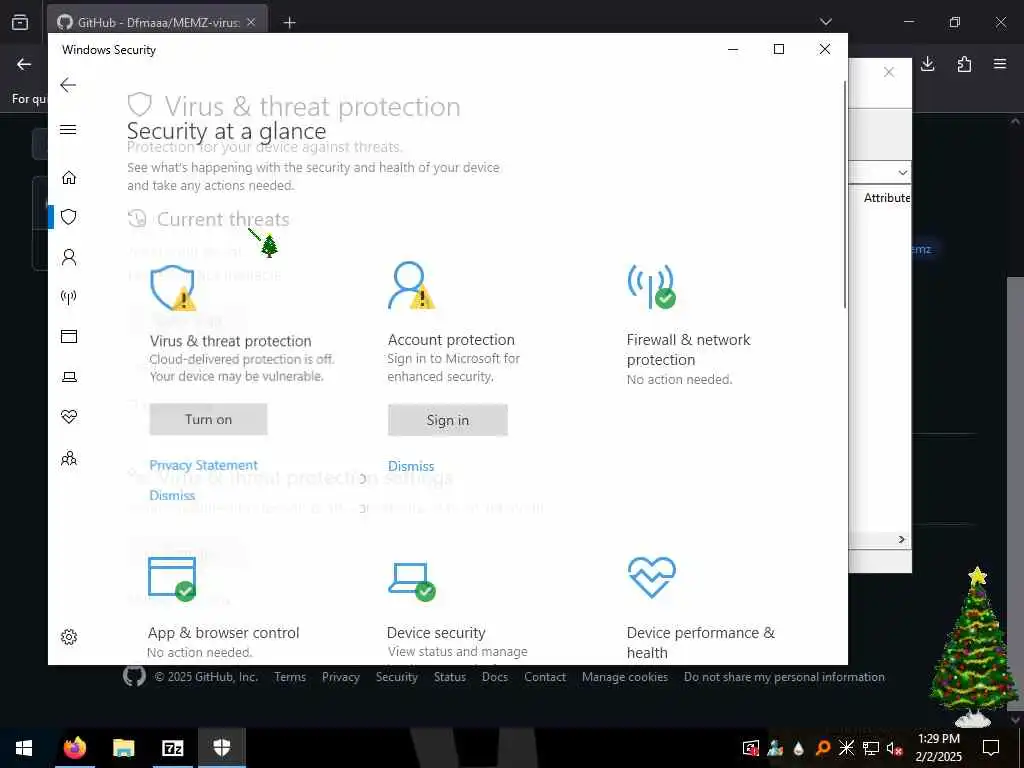Expand the dropdown arrow in the background dialog
The height and width of the screenshot is (768, 1024).
click(x=903, y=172)
